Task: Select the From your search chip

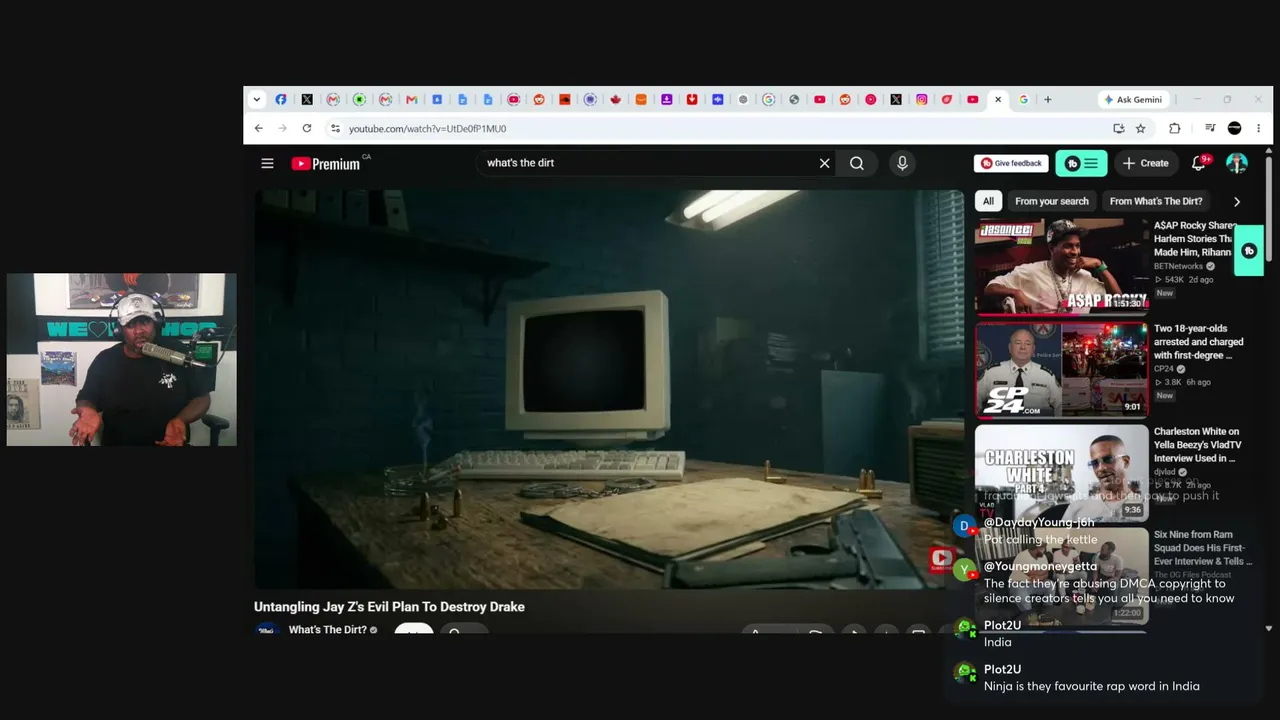Action: [x=1052, y=201]
